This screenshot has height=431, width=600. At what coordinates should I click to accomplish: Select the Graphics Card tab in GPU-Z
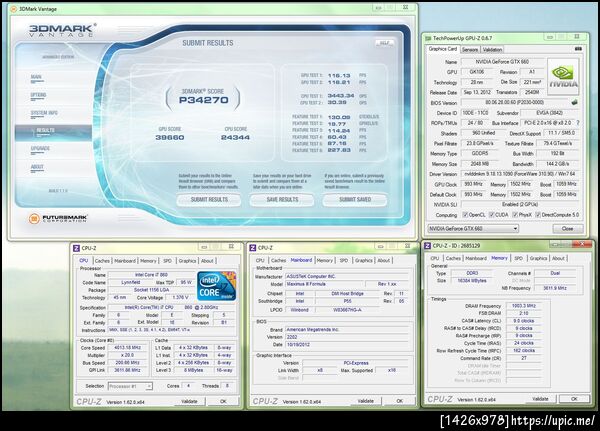[x=443, y=49]
